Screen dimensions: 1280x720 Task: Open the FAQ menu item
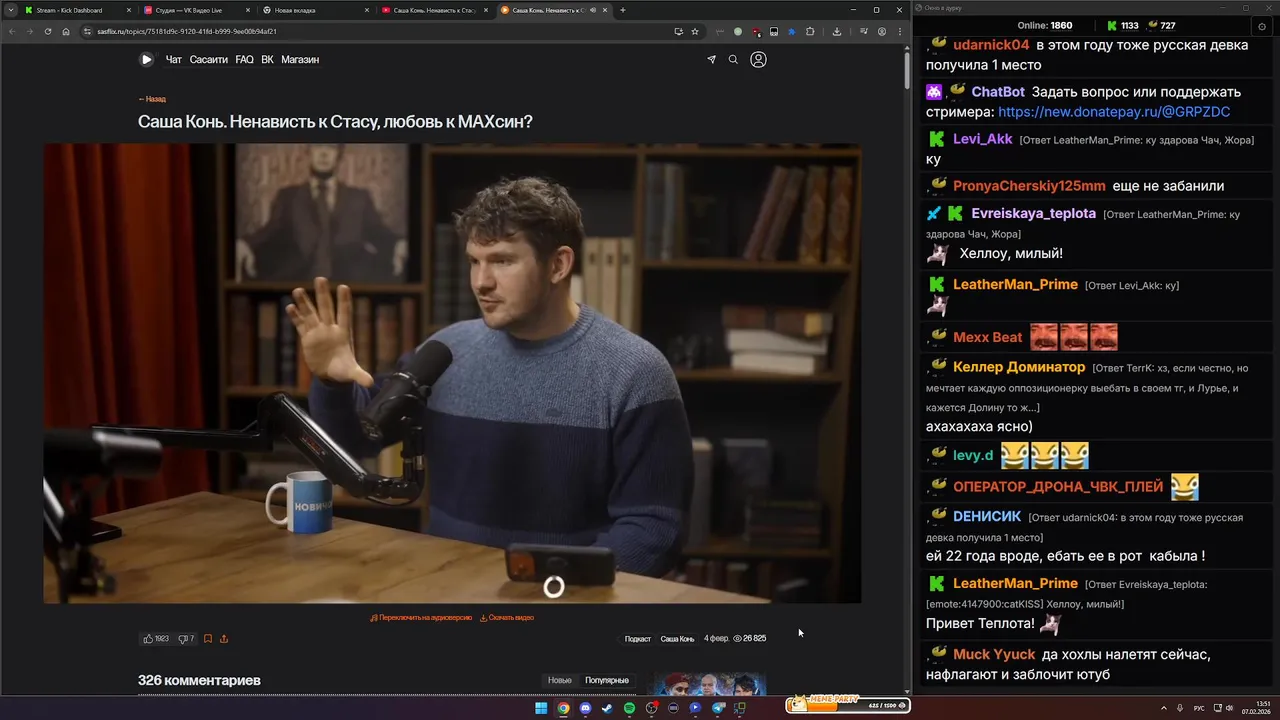244,60
